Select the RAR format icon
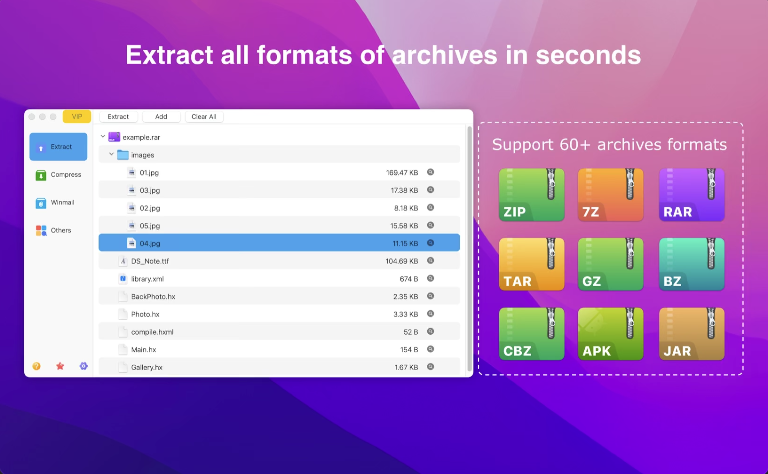This screenshot has width=768, height=474. tap(692, 195)
